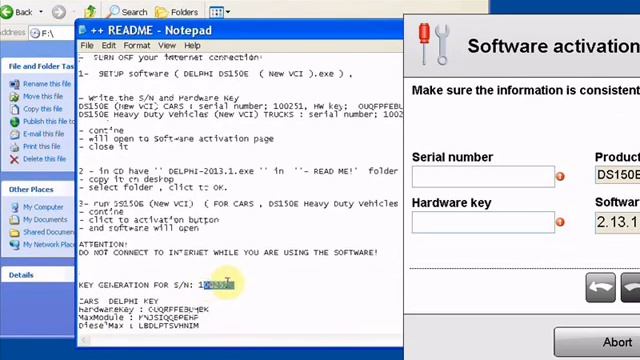Open Search in Explorer toolbar

pyautogui.click(x=127, y=12)
